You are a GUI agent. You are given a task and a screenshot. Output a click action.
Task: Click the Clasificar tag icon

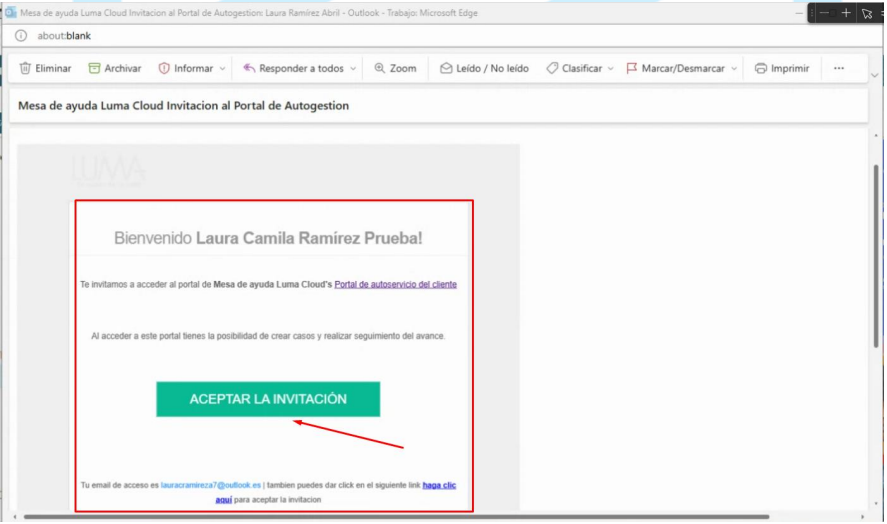[552, 69]
